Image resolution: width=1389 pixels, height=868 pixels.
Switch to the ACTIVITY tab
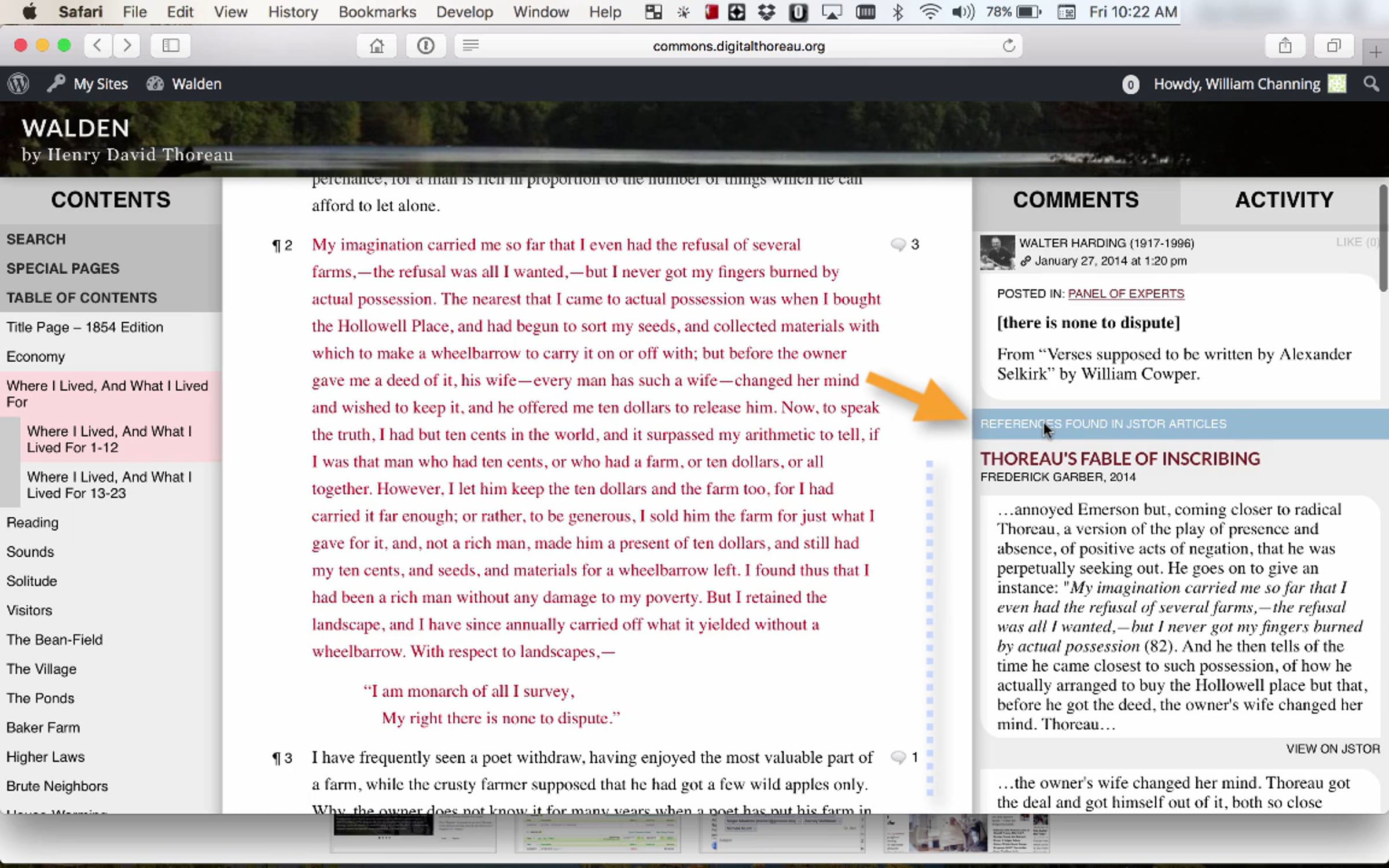pyautogui.click(x=1284, y=200)
